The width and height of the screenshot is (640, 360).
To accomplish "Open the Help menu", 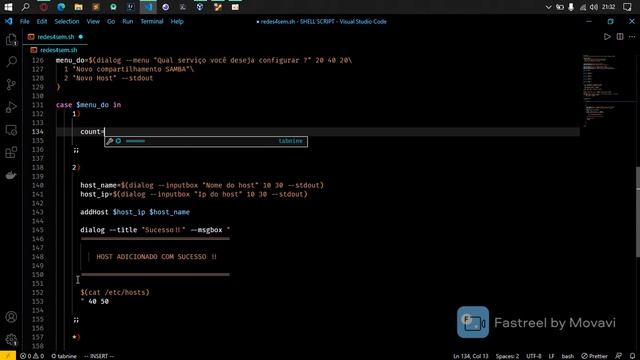I will (177, 22).
